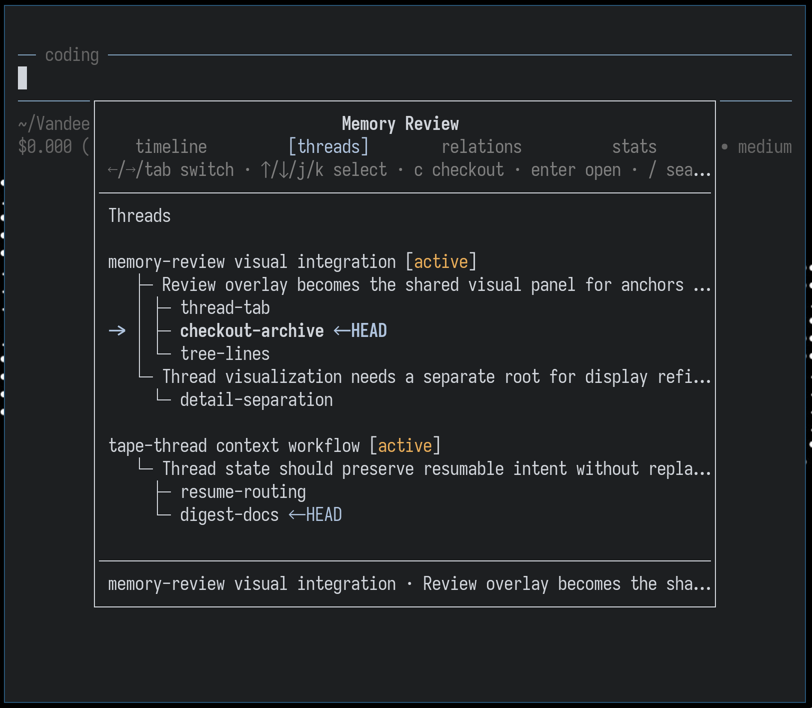This screenshot has width=812, height=708.
Task: Select the detail-separation entry
Action: tap(256, 400)
